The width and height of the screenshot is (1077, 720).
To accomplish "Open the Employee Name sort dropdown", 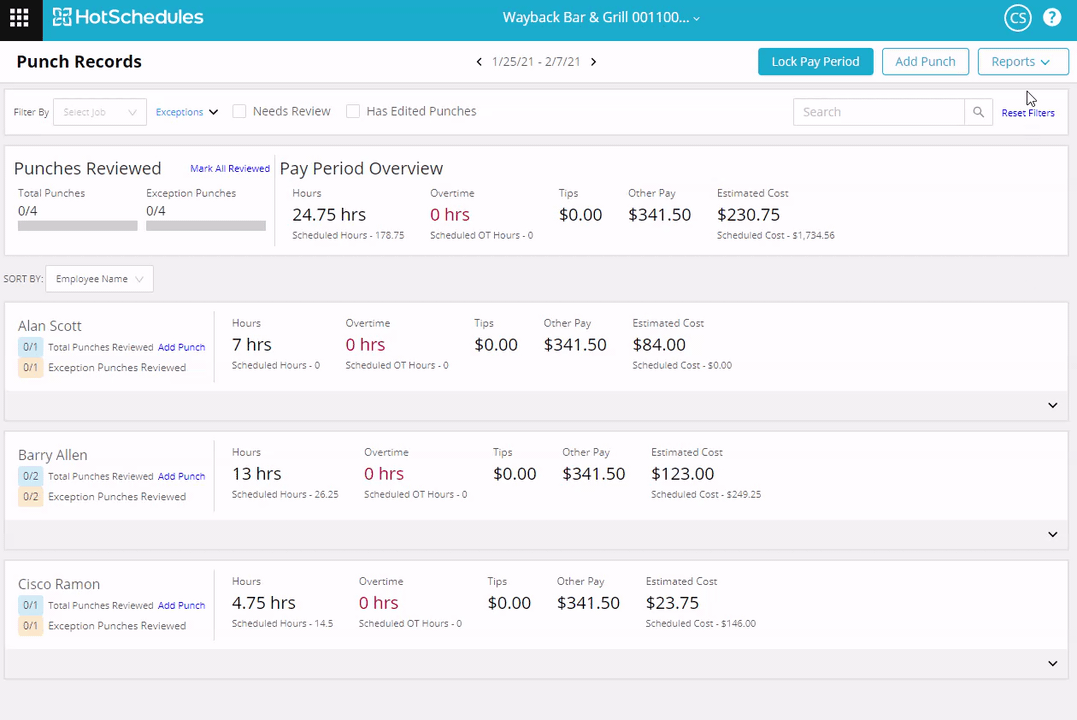I will tap(99, 279).
